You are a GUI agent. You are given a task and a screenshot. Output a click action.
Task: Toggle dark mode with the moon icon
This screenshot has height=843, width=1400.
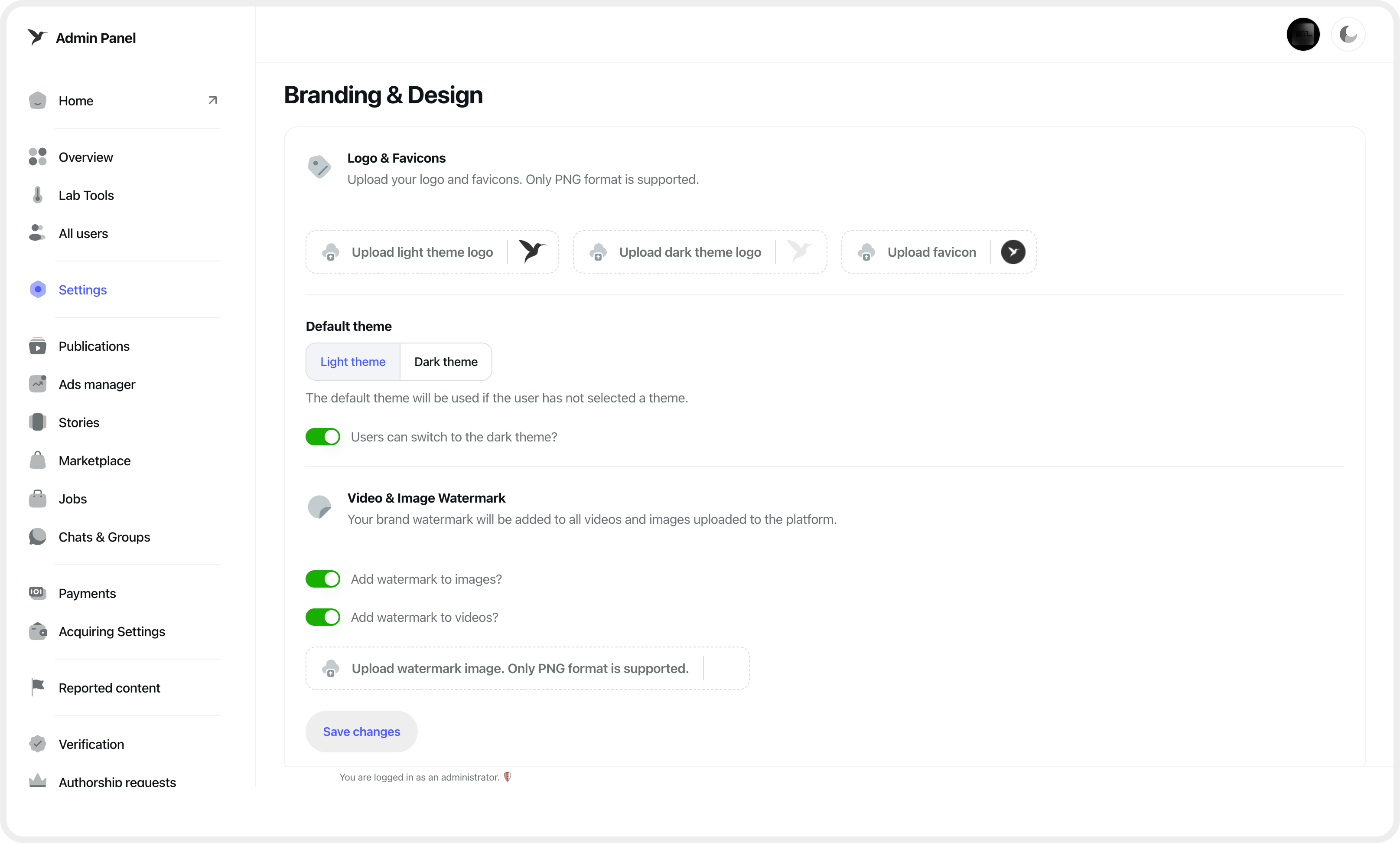1348,35
